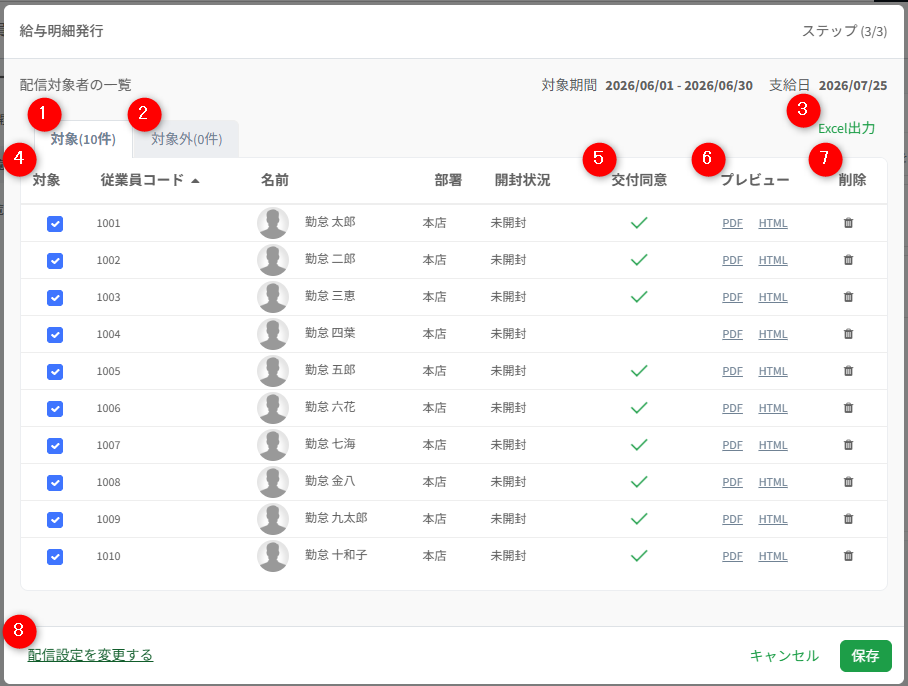The height and width of the screenshot is (686, 908).
Task: Click 名前 column header
Action: tap(274, 180)
